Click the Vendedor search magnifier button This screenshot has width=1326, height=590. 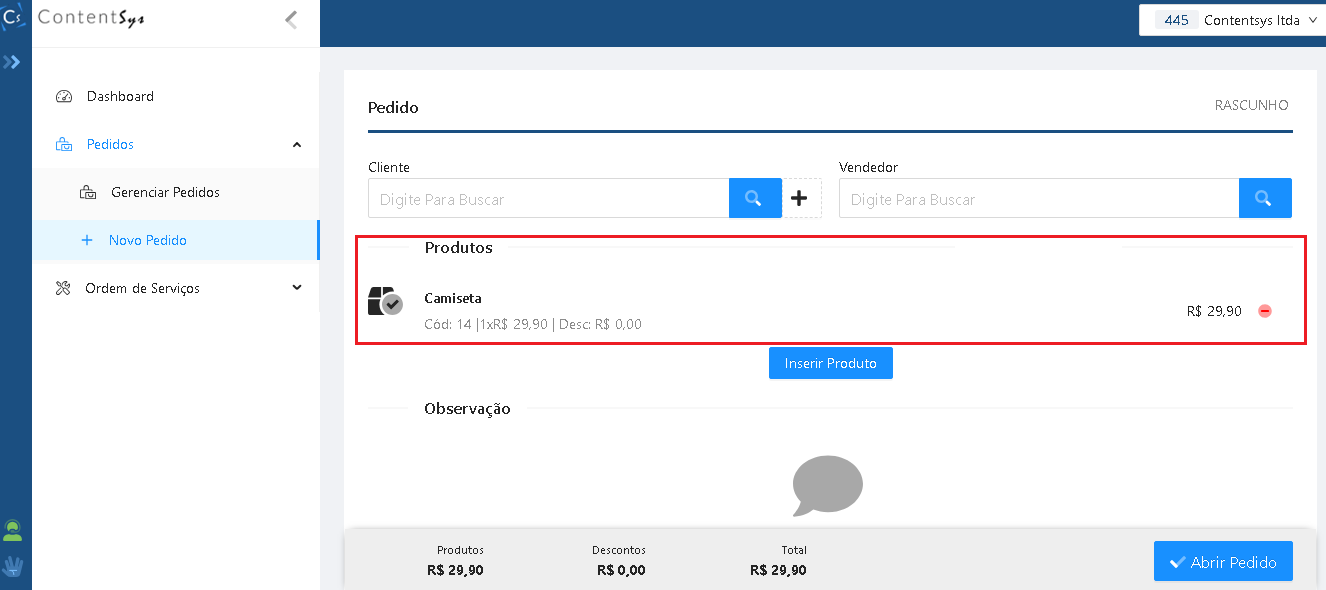[1264, 198]
